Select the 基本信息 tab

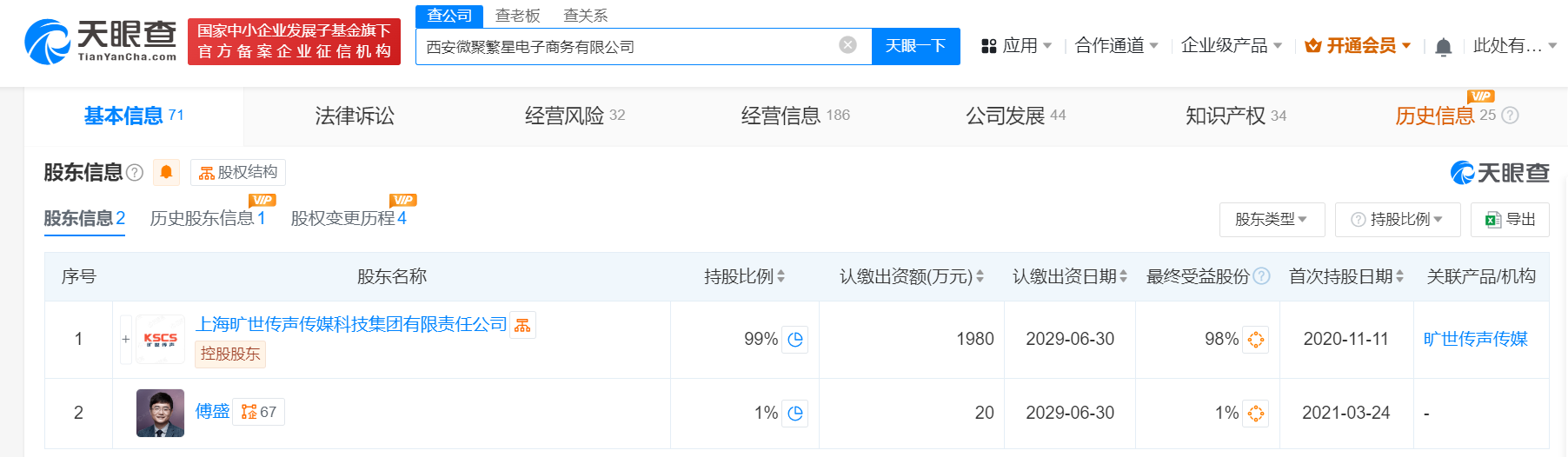pos(134,116)
